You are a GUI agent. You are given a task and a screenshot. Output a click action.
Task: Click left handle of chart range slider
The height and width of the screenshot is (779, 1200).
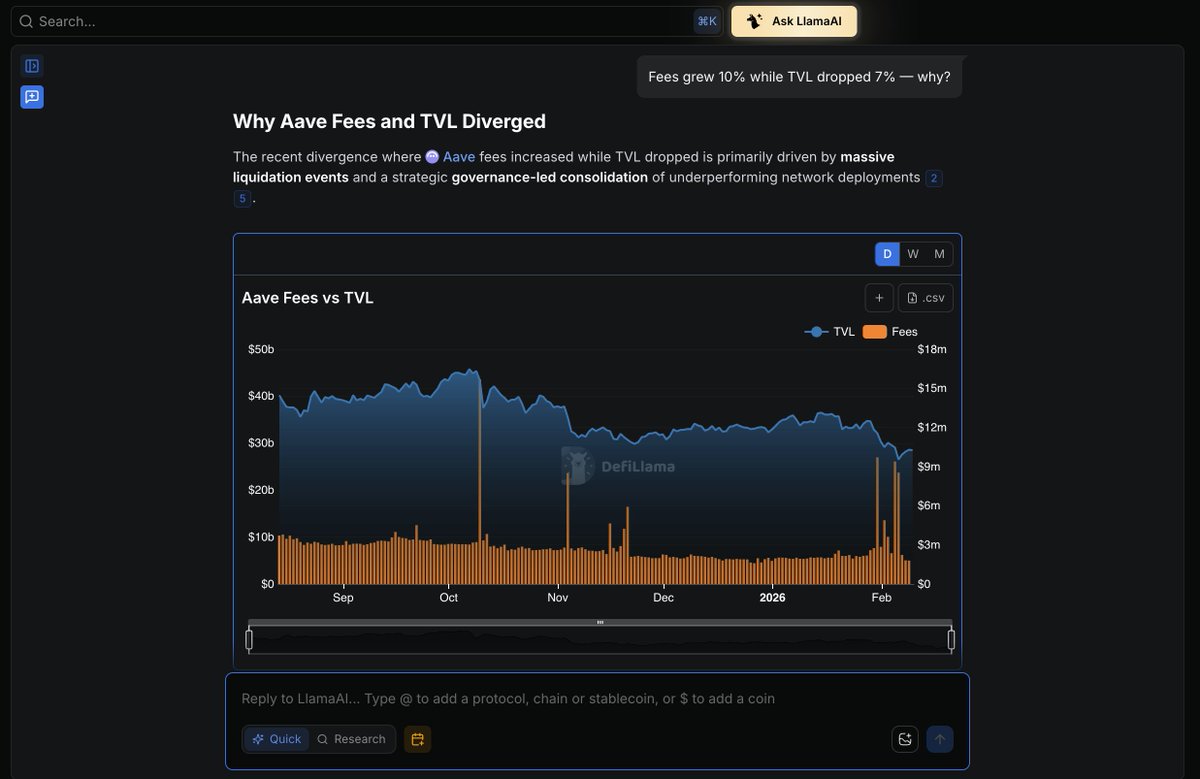pos(249,639)
